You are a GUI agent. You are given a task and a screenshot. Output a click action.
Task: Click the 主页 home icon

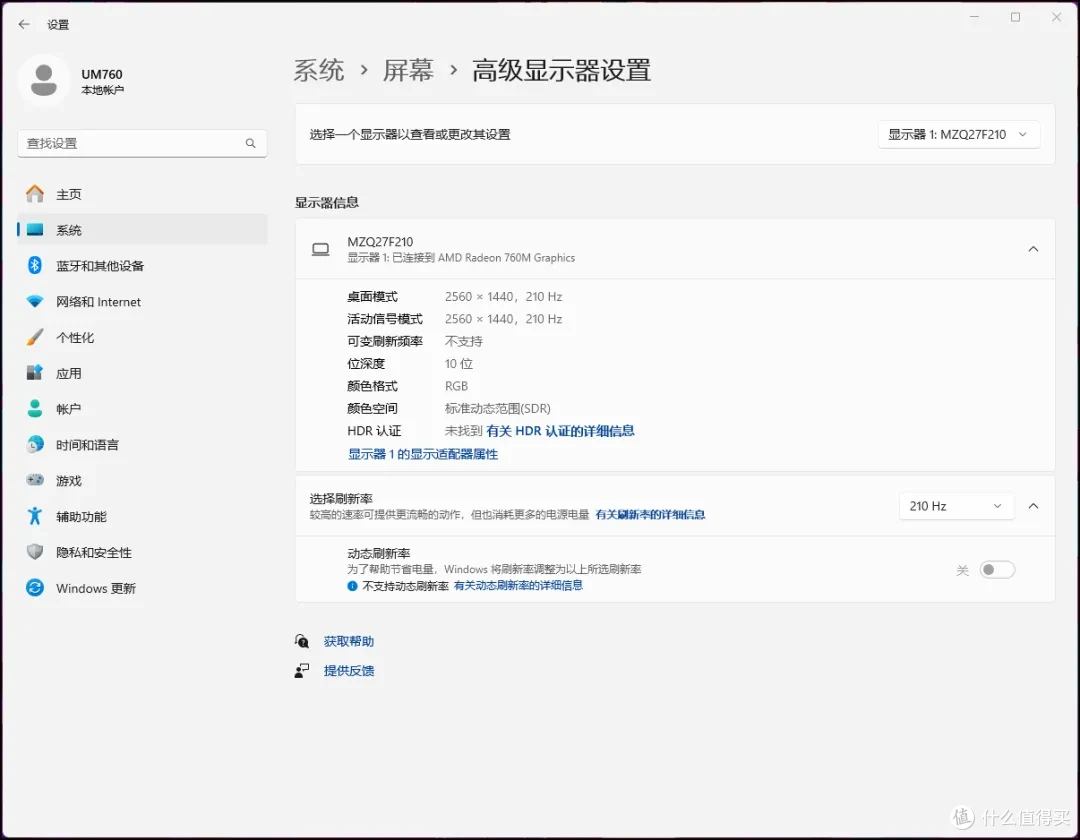35,194
